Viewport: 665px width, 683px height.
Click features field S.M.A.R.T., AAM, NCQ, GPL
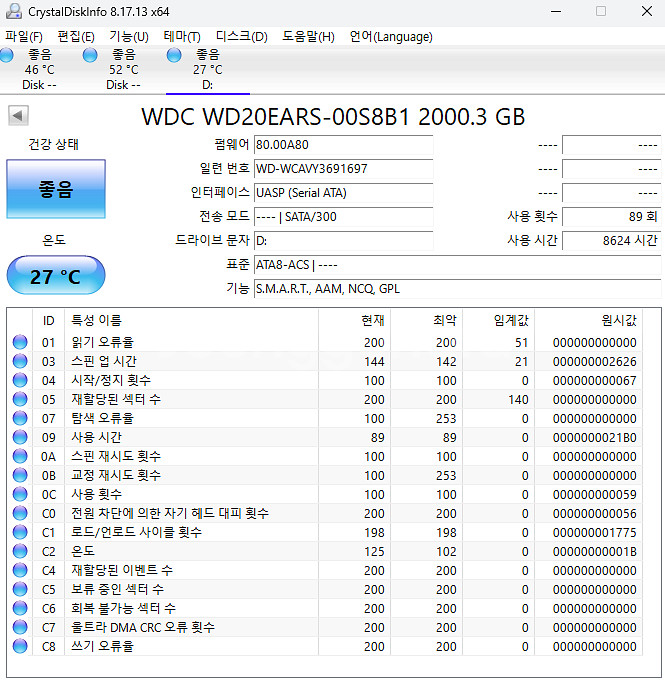pyautogui.click(x=457, y=289)
